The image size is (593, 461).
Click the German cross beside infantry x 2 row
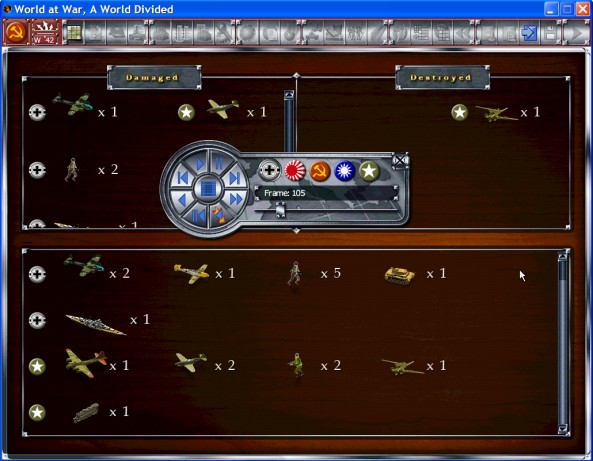pyautogui.click(x=37, y=170)
